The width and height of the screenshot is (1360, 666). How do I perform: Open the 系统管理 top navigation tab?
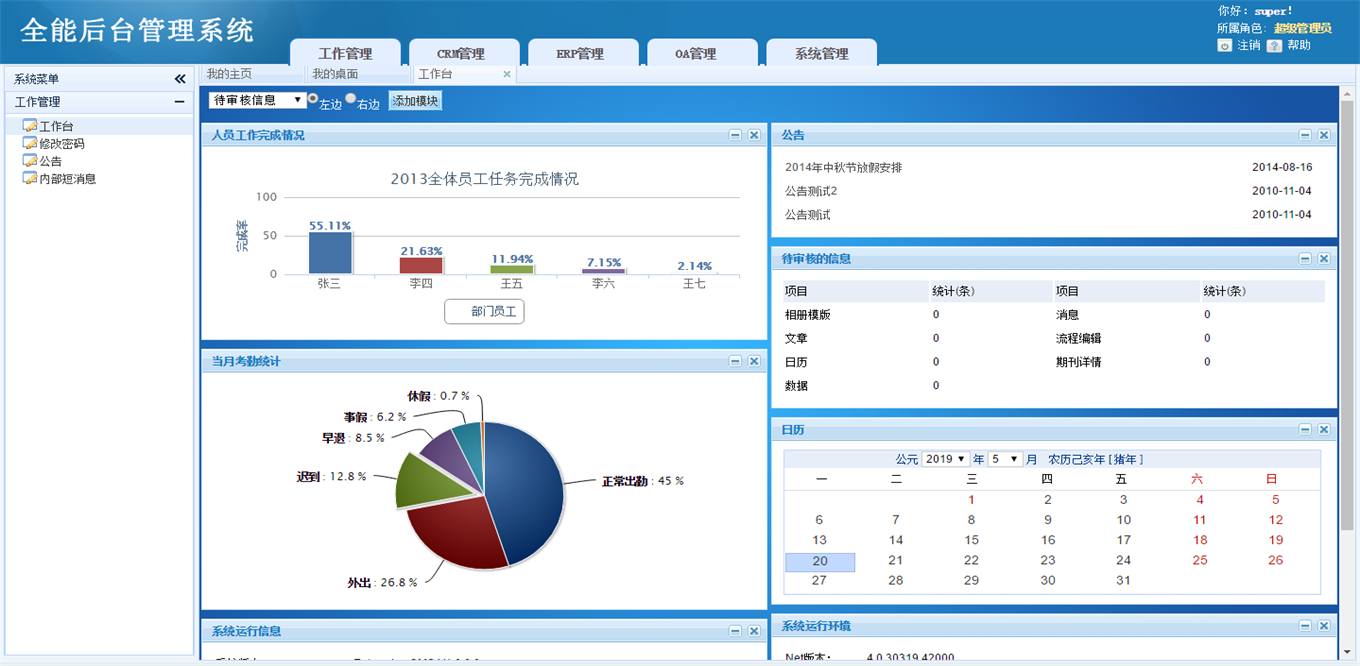pos(822,54)
